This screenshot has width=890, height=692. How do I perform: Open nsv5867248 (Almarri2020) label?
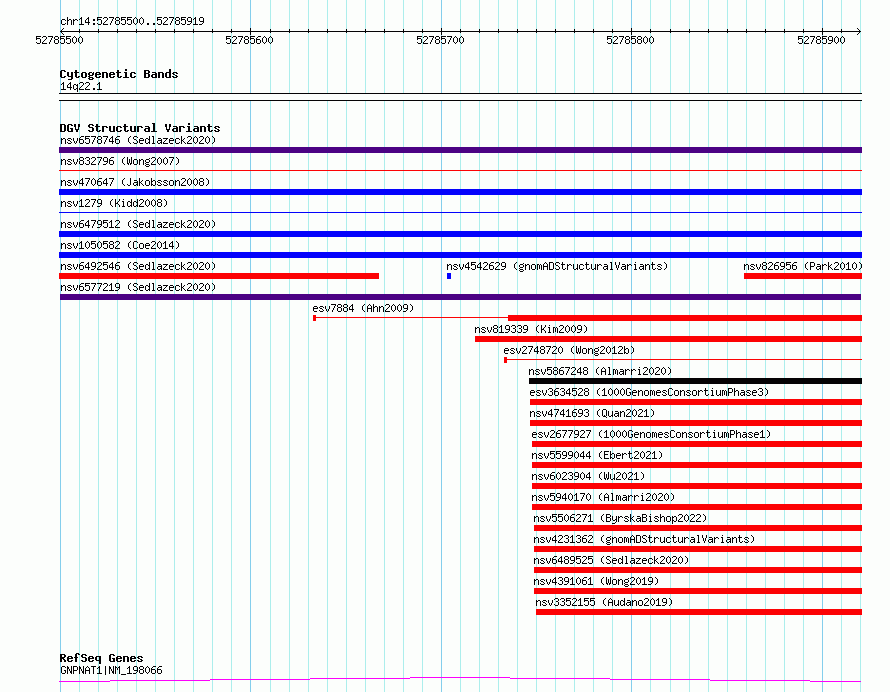(x=600, y=371)
